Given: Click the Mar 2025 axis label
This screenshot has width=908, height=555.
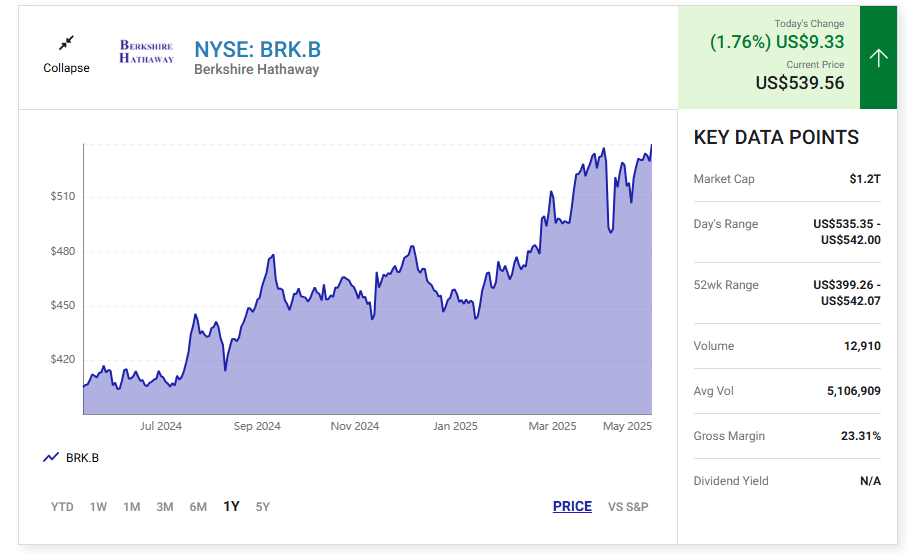Looking at the screenshot, I should [x=552, y=426].
